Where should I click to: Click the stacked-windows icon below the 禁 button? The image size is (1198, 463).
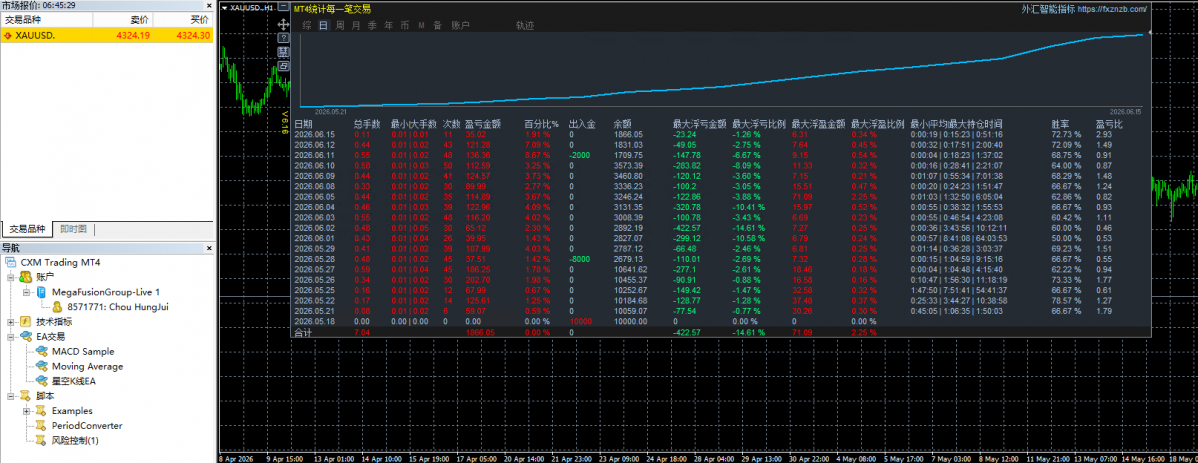point(283,66)
